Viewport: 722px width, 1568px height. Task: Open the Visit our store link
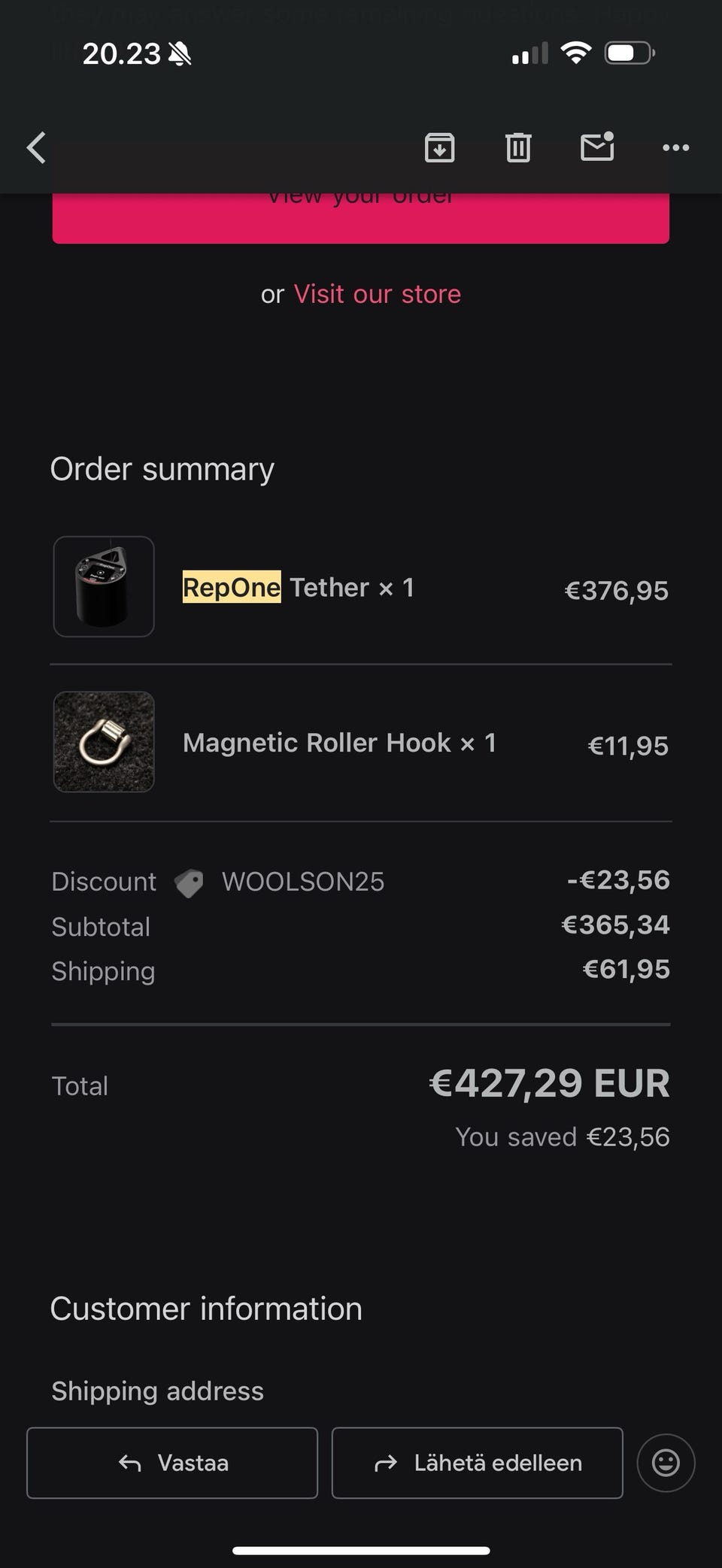pyautogui.click(x=377, y=294)
